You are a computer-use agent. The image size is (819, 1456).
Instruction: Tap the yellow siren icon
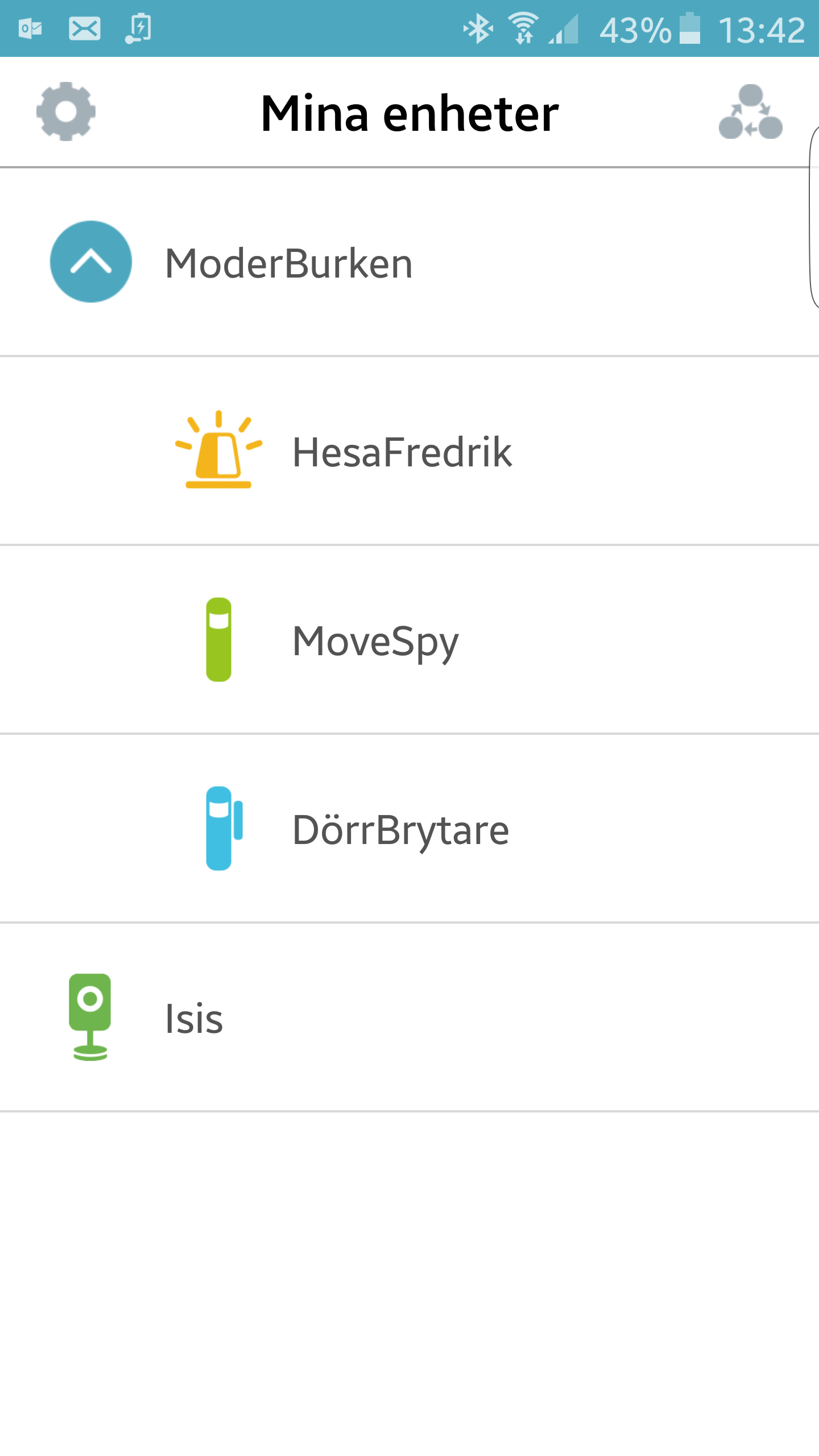218,449
